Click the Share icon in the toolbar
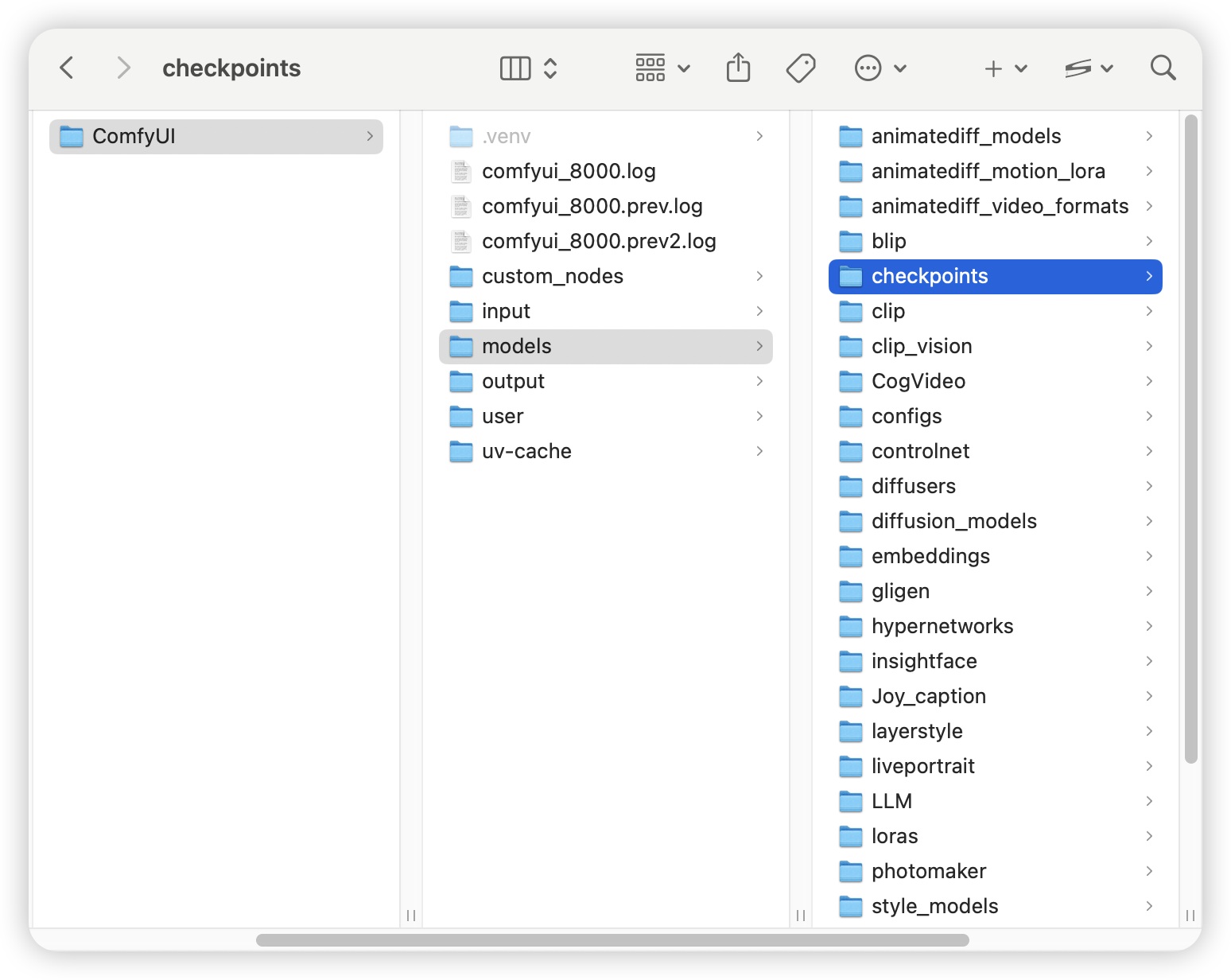 [738, 68]
